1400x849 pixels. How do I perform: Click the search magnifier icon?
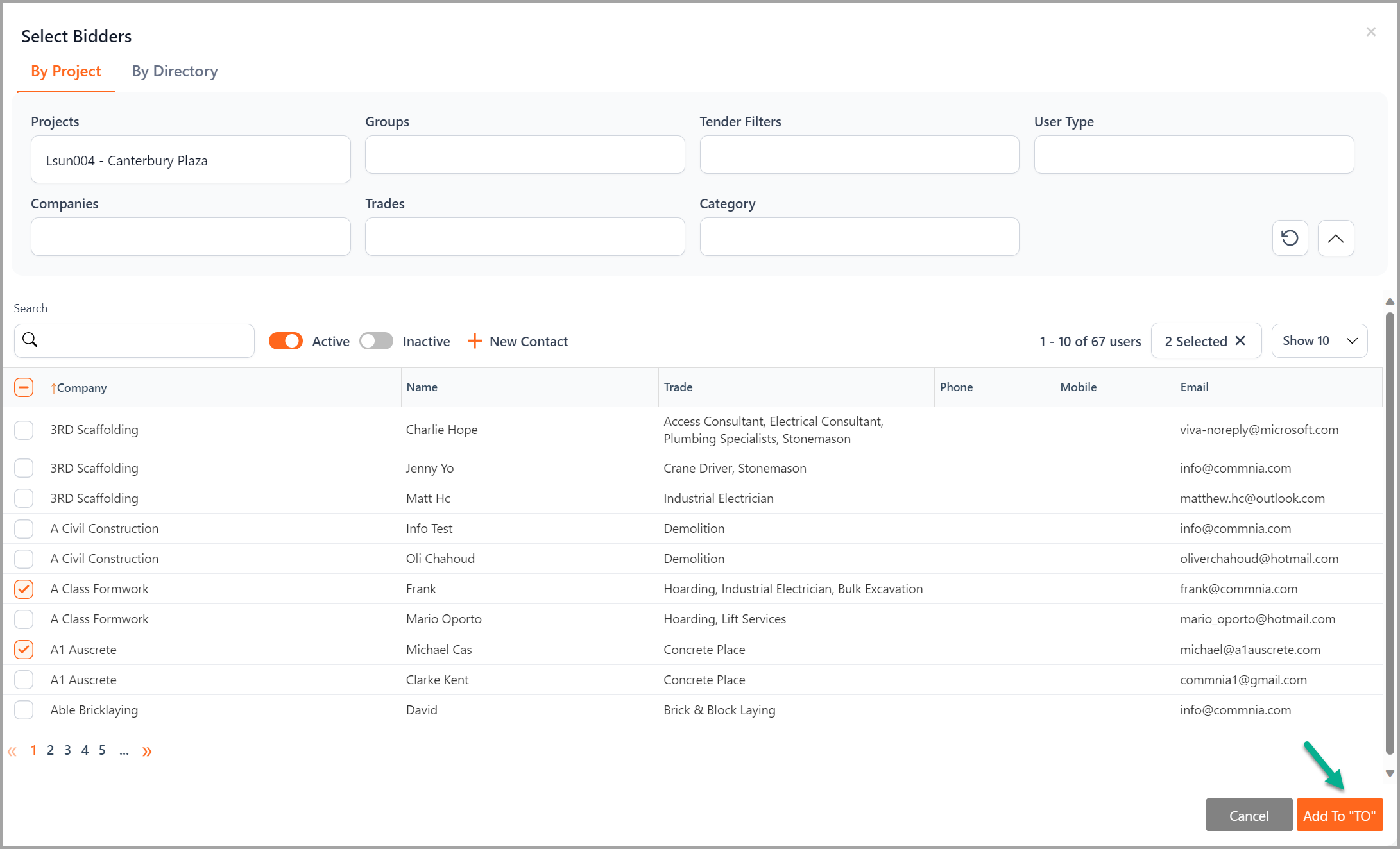30,340
